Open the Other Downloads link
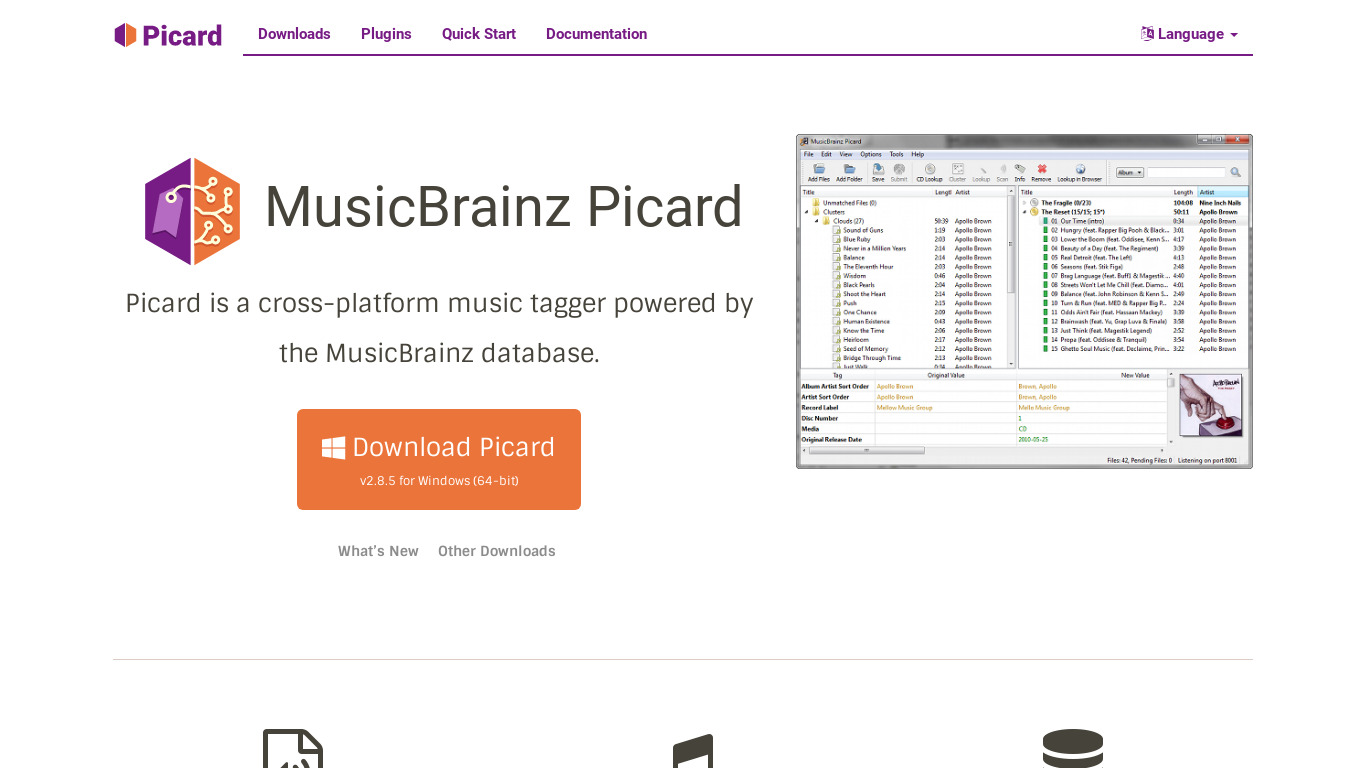 [497, 551]
